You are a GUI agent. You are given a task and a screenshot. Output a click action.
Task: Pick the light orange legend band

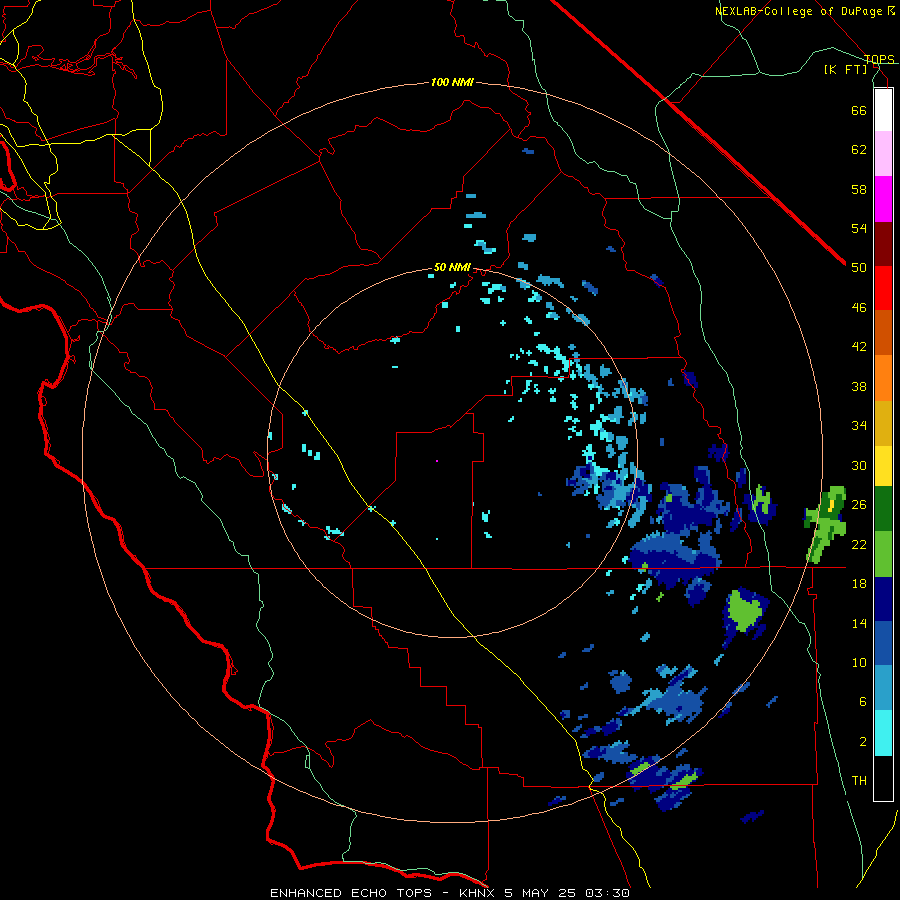coord(883,378)
